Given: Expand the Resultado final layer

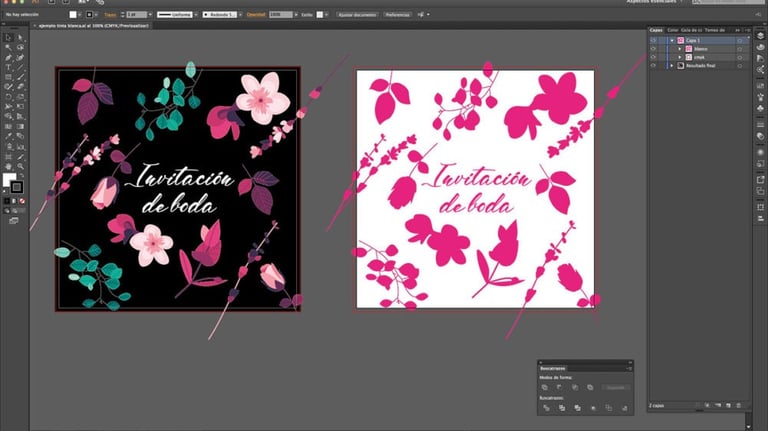Looking at the screenshot, I should coord(672,65).
